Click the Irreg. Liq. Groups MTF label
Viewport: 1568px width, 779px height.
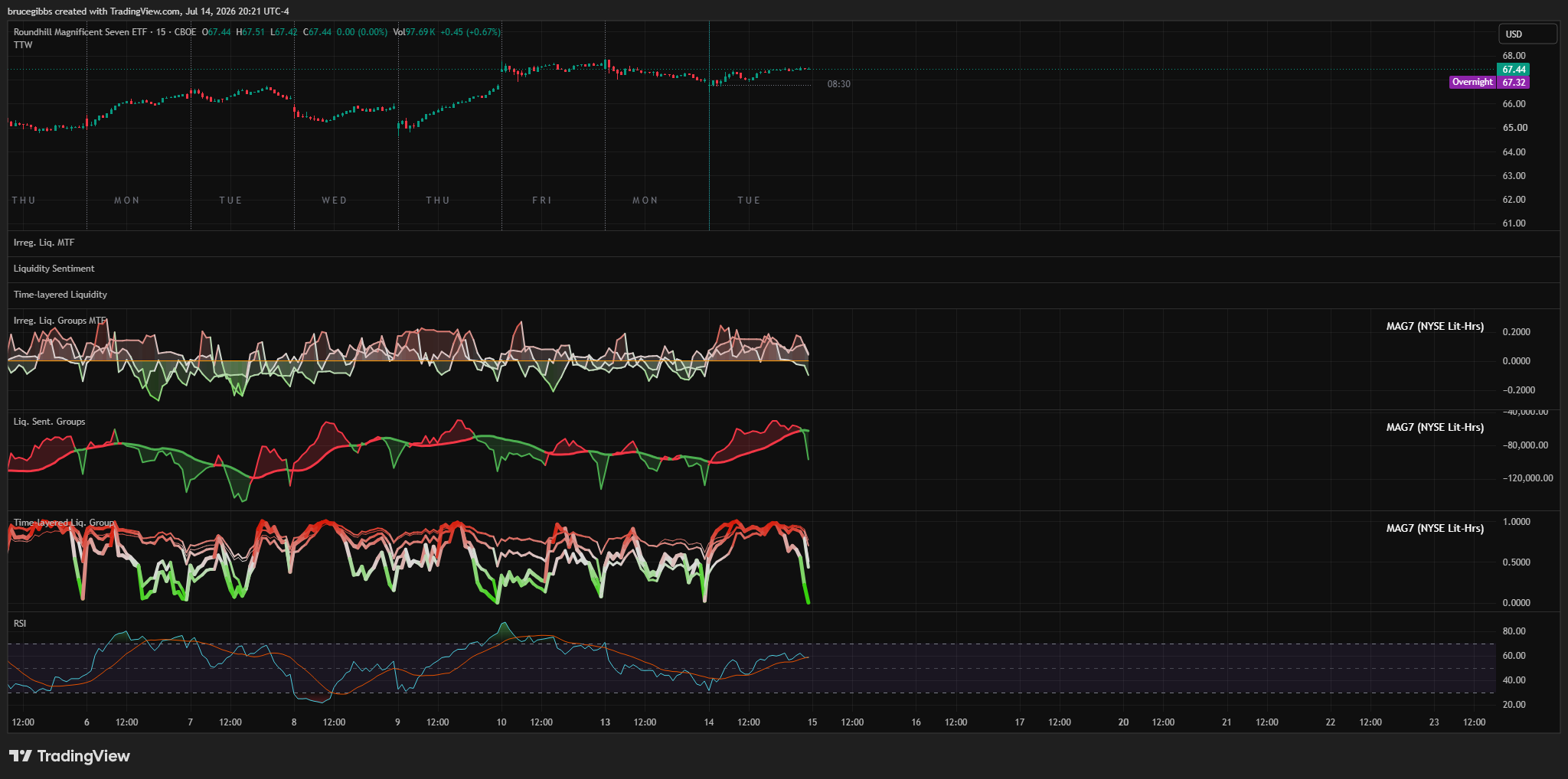60,321
